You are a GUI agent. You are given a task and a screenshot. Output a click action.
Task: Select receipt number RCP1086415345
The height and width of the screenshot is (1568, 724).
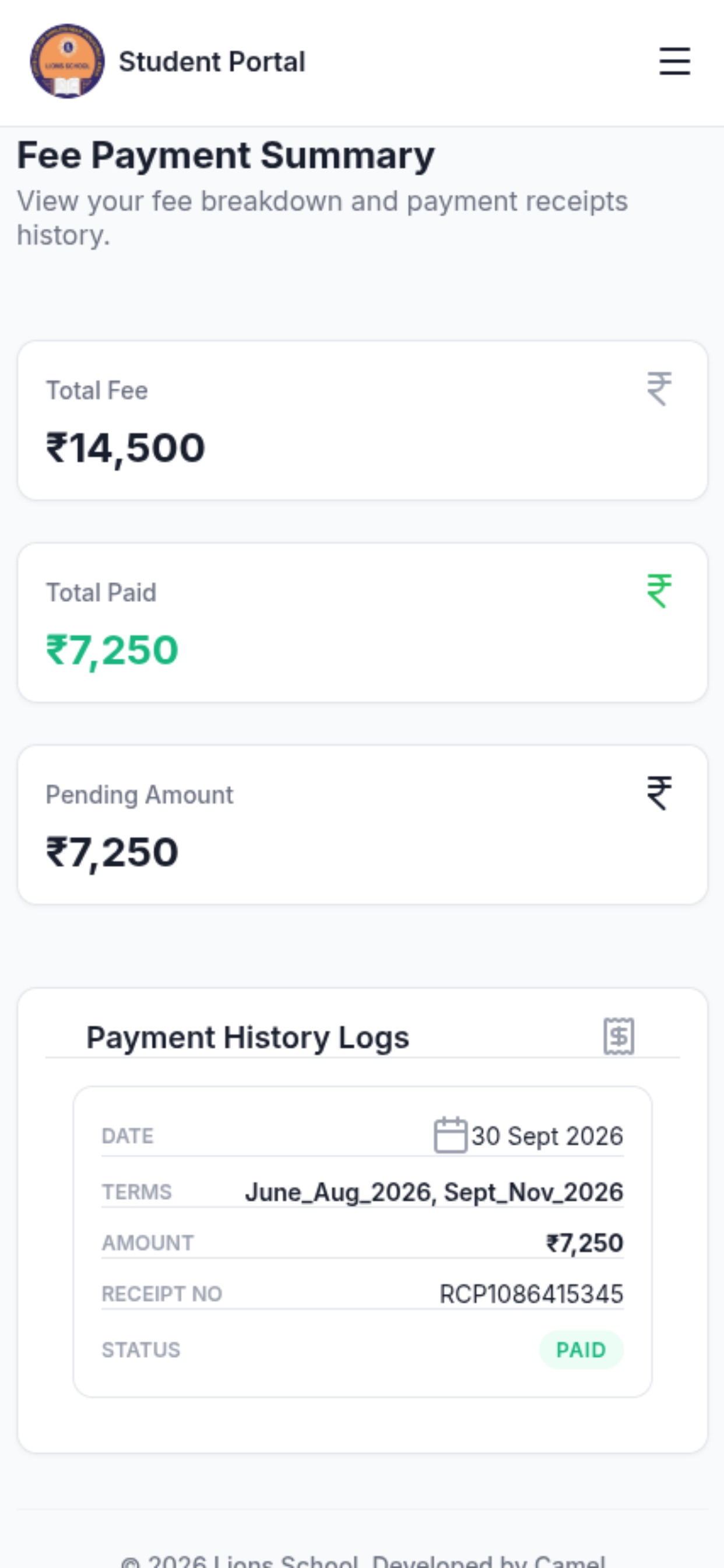531,1293
